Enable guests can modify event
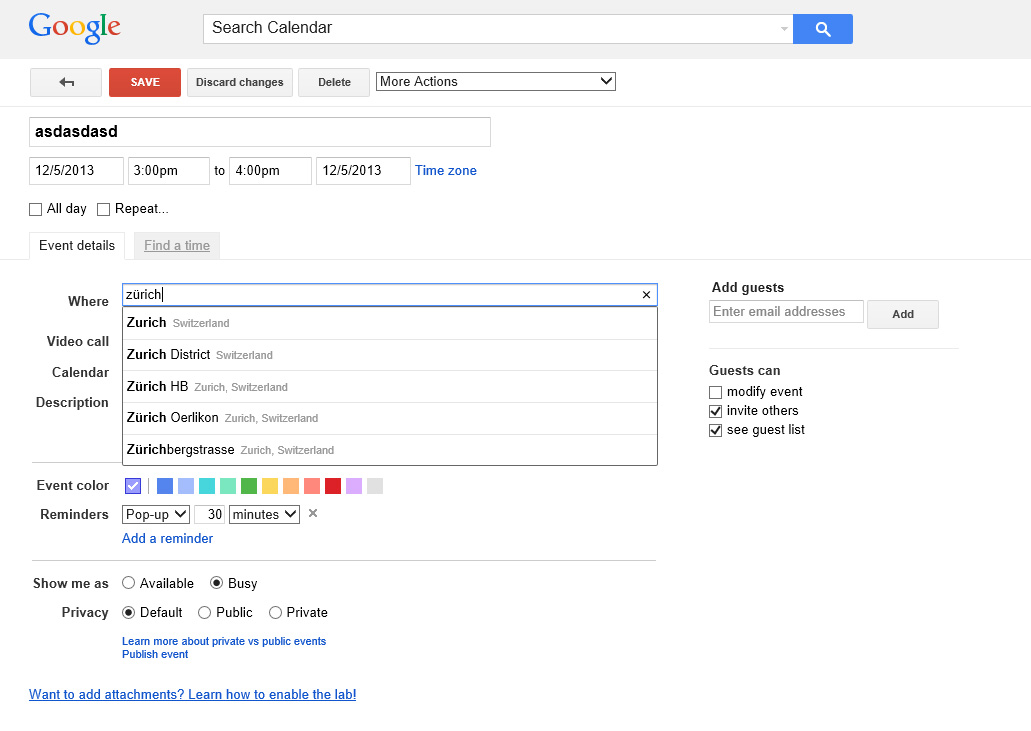Viewport: 1031px width, 731px height. coord(715,392)
